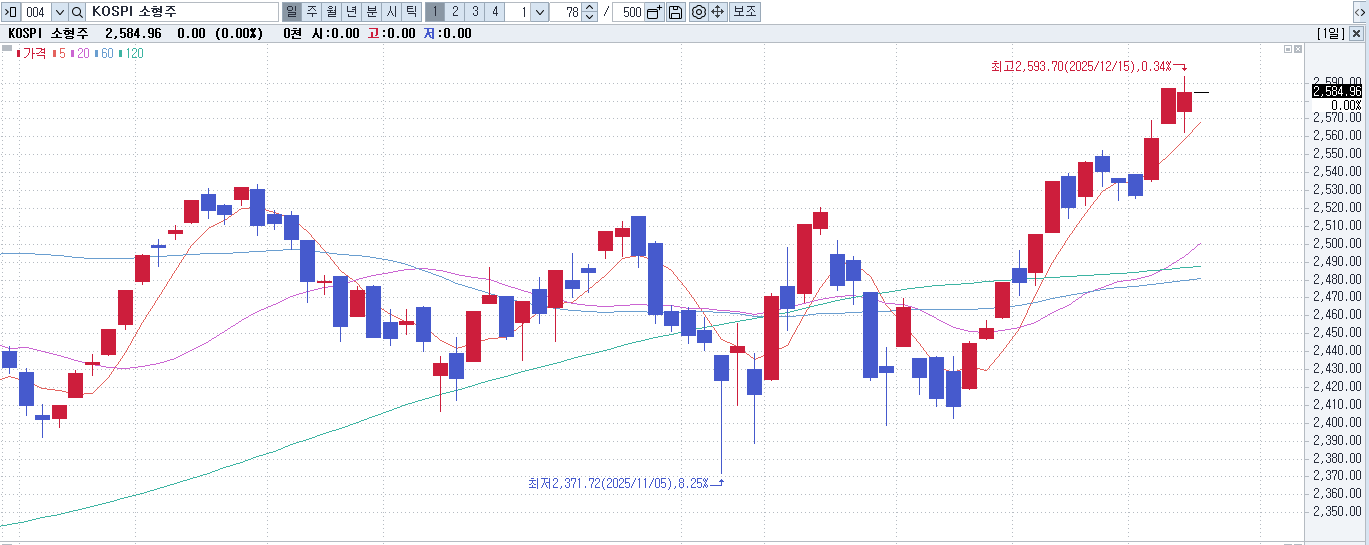The height and width of the screenshot is (545, 1369).
Task: Click the save (floppy disk) icon
Action: pos(676,12)
